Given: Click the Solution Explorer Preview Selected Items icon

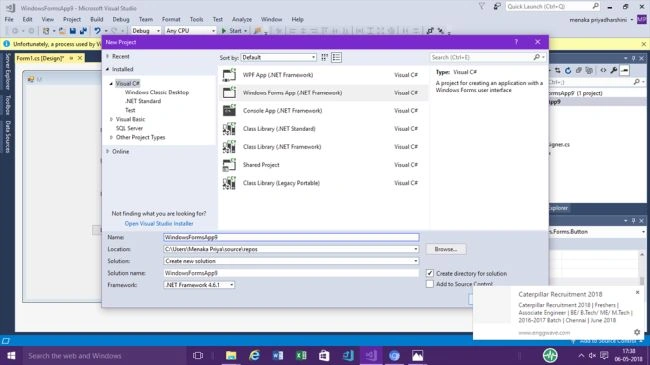Looking at the screenshot, I should (x=625, y=71).
